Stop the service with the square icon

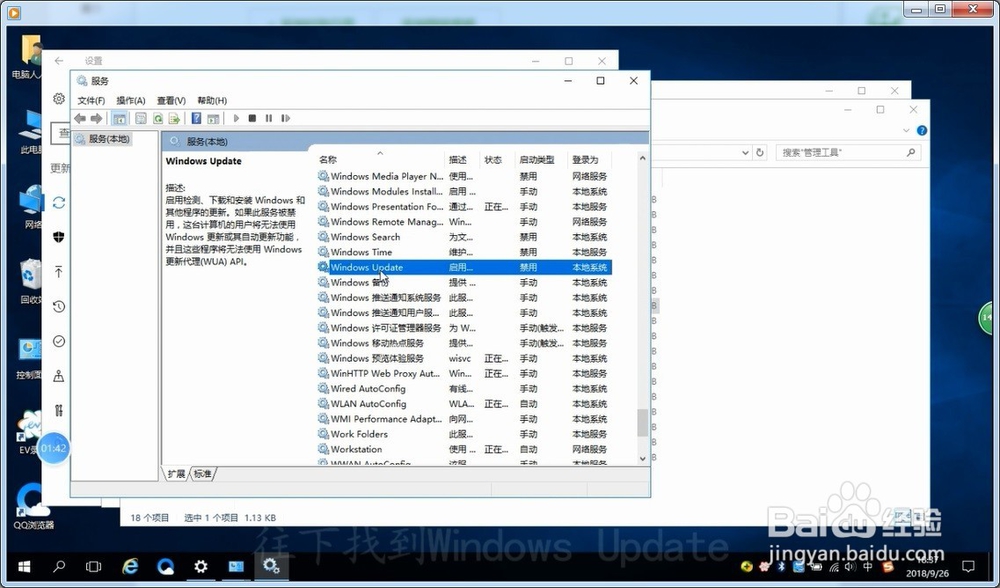point(253,119)
